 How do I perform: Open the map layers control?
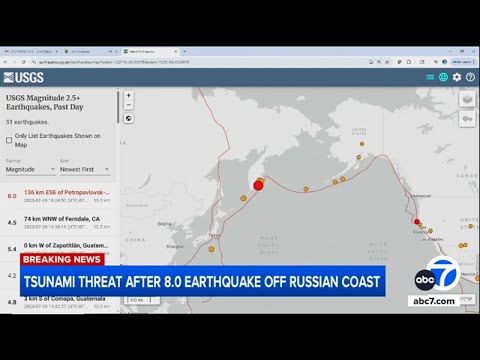pyautogui.click(x=467, y=99)
